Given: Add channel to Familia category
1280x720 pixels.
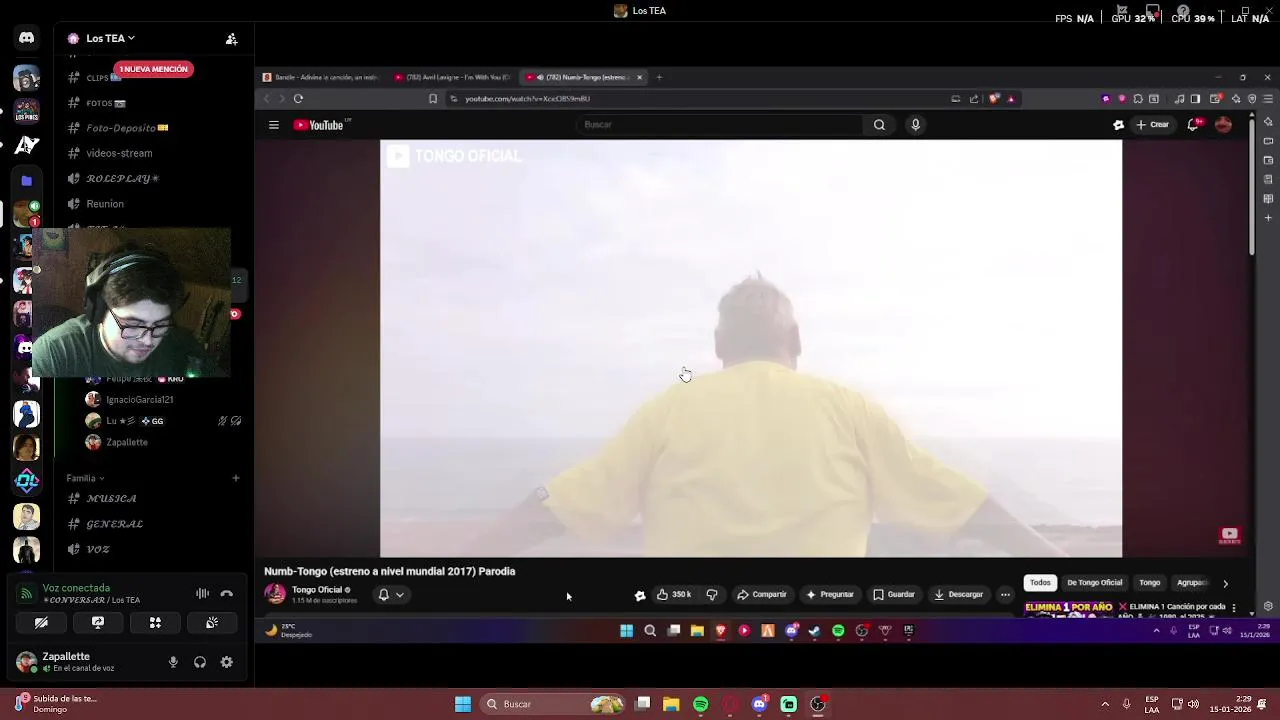Looking at the screenshot, I should [236, 478].
